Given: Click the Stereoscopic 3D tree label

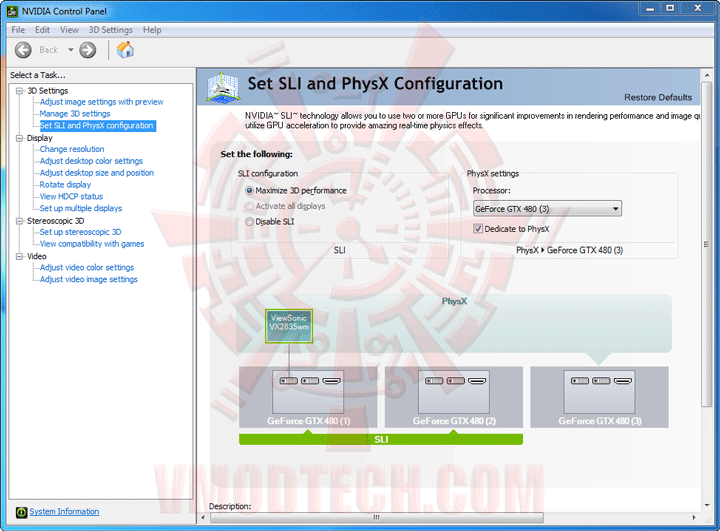Looking at the screenshot, I should coord(56,221).
